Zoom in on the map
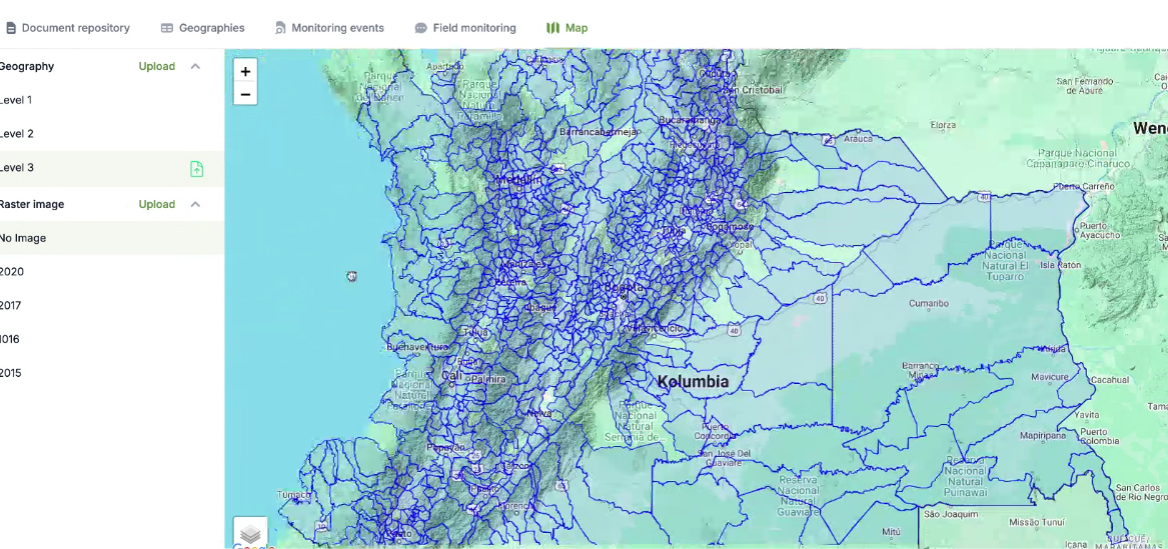The width and height of the screenshot is (1168, 549). [x=245, y=72]
